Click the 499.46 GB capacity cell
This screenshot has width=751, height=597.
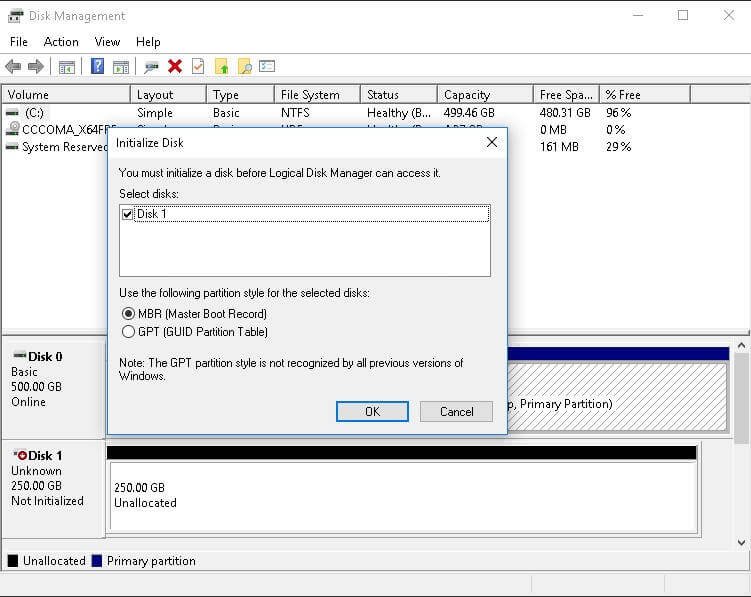coord(469,113)
